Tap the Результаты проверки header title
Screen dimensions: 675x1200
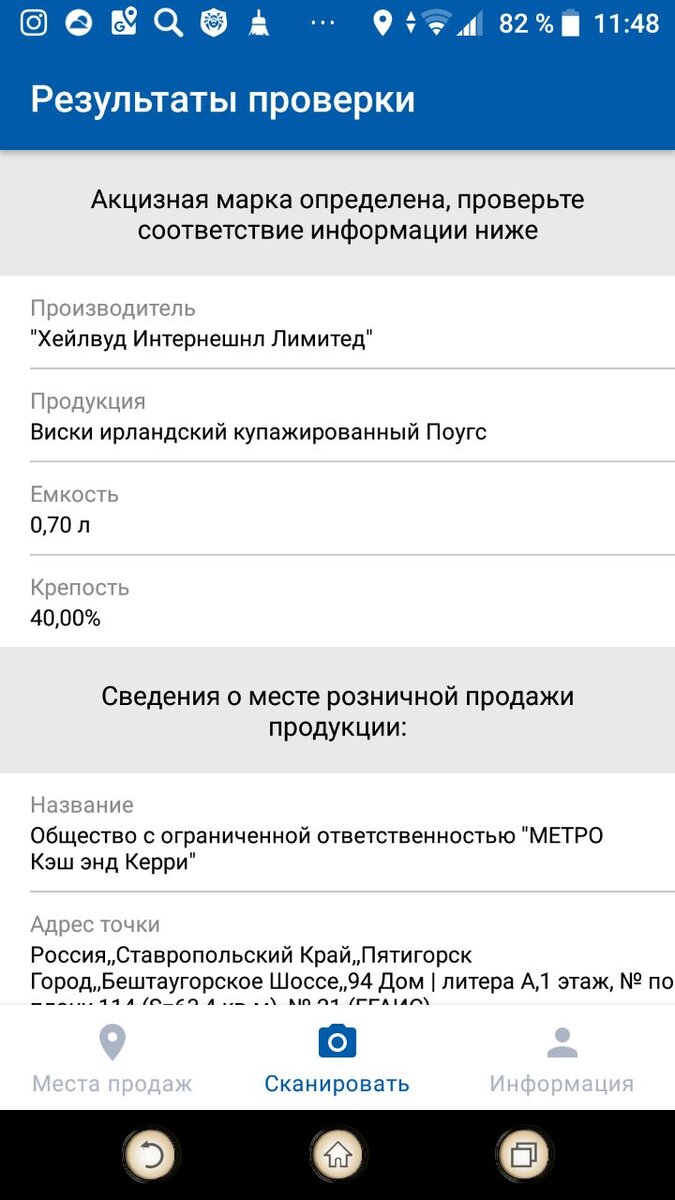(x=223, y=100)
